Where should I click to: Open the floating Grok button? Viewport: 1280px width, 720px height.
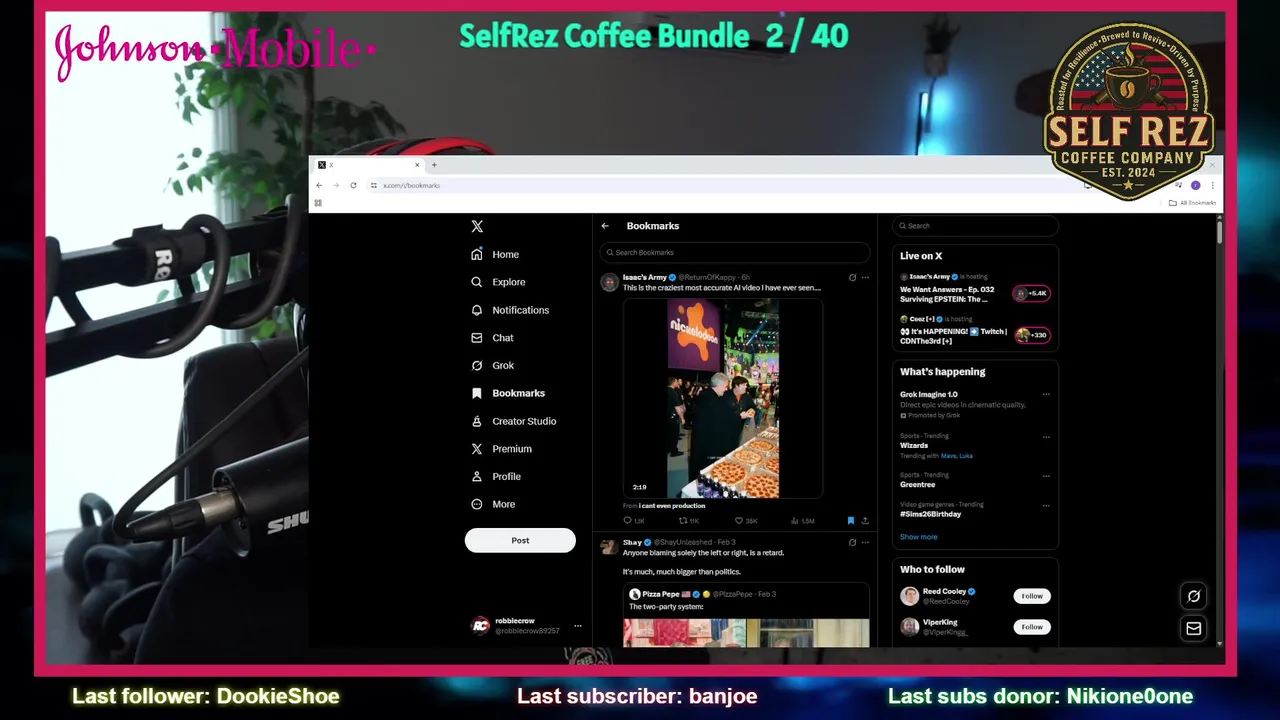point(1193,596)
